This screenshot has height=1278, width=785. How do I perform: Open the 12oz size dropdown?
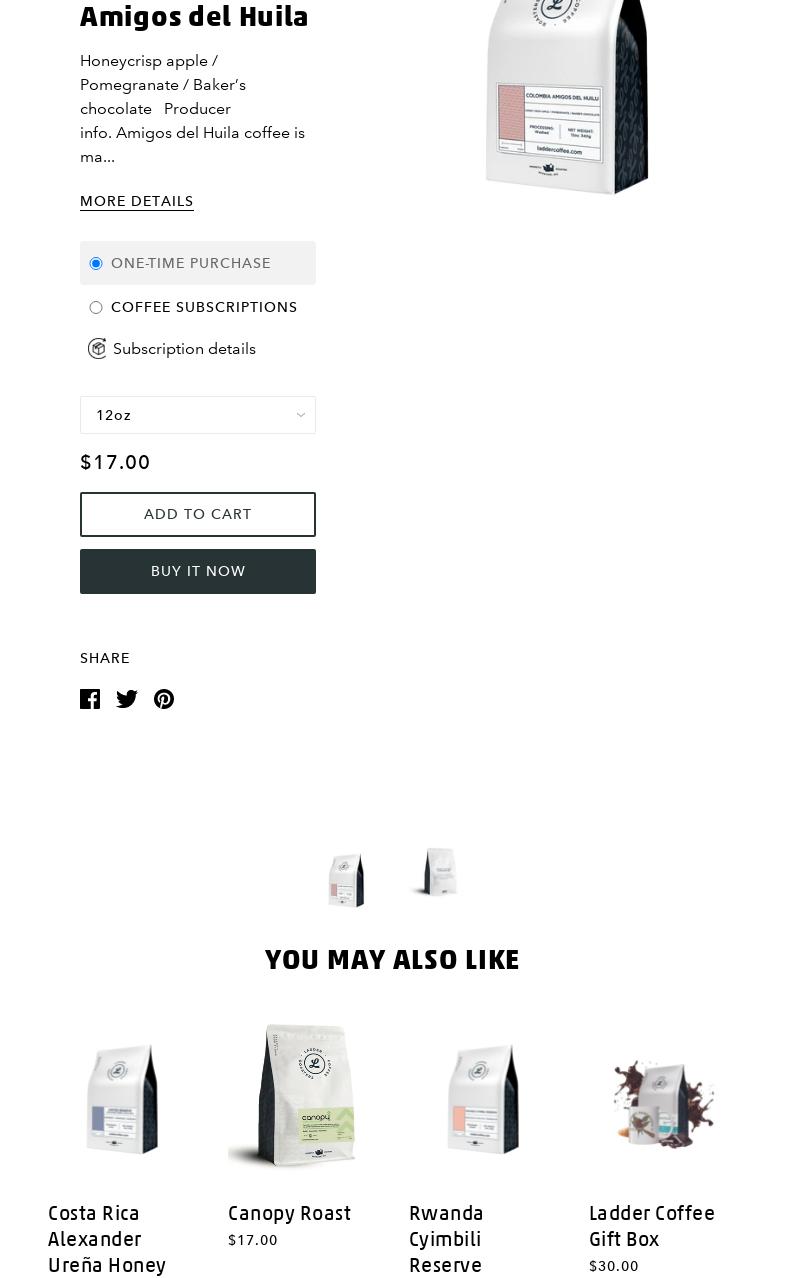tap(198, 415)
